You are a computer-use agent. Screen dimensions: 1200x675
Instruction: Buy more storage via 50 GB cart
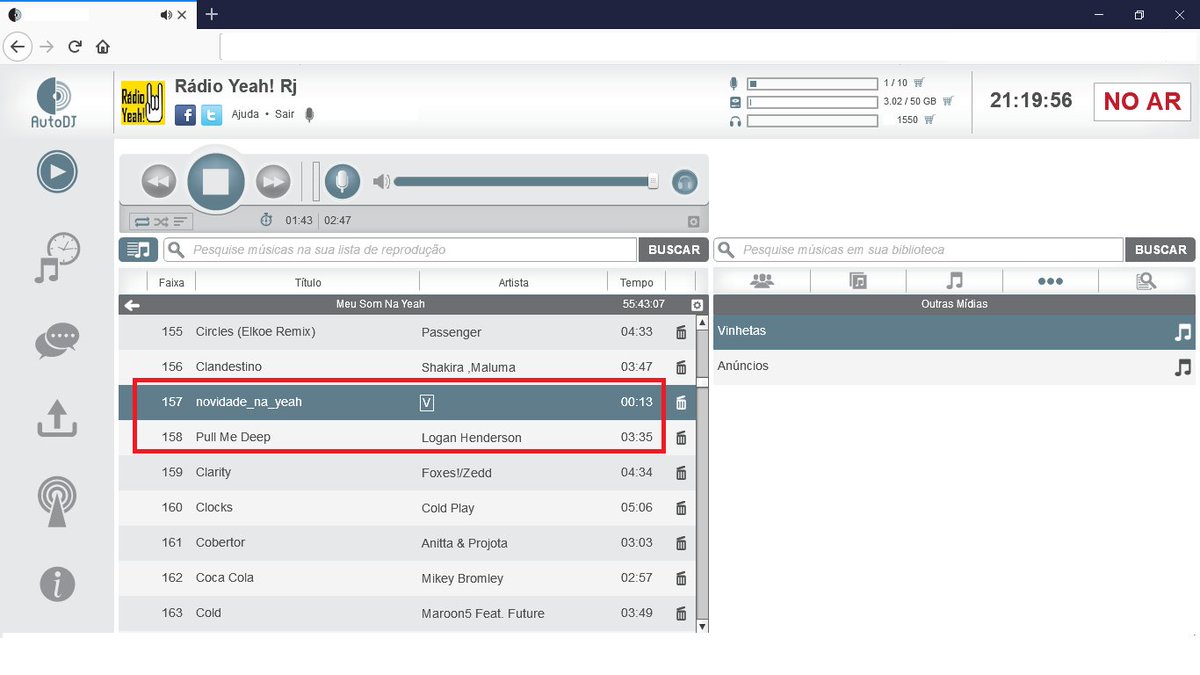tap(948, 101)
